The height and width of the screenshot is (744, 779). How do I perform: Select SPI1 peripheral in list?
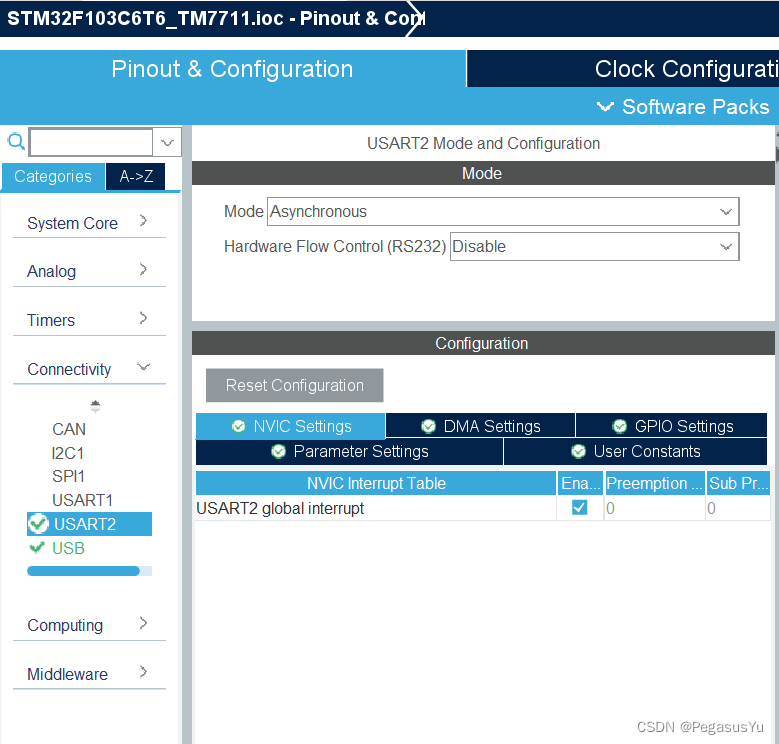click(69, 476)
